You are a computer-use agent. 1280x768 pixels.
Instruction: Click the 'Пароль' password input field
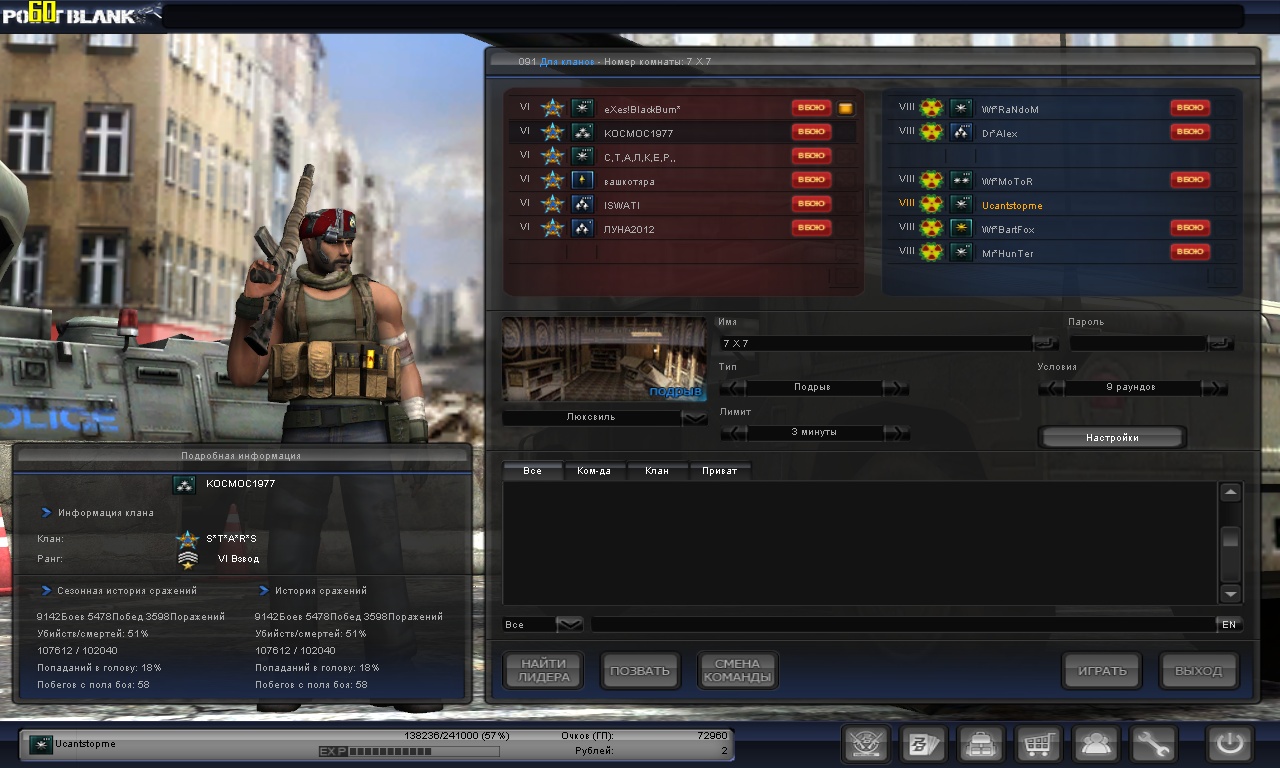1138,343
